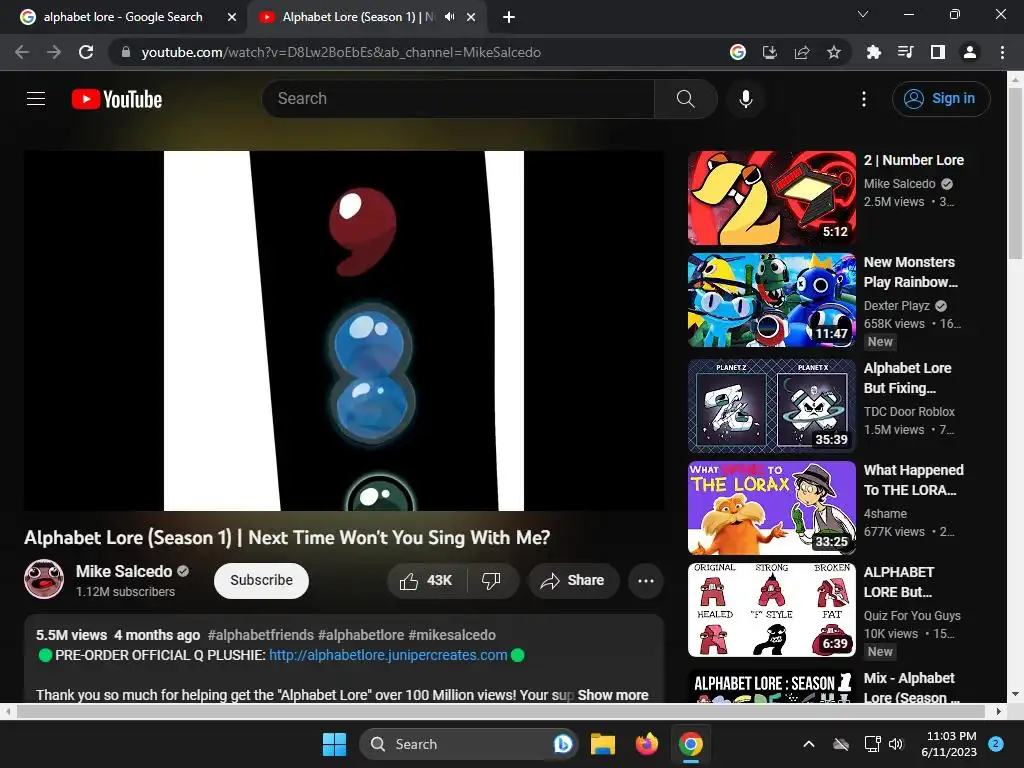Launch Firefox from the taskbar

click(x=647, y=744)
